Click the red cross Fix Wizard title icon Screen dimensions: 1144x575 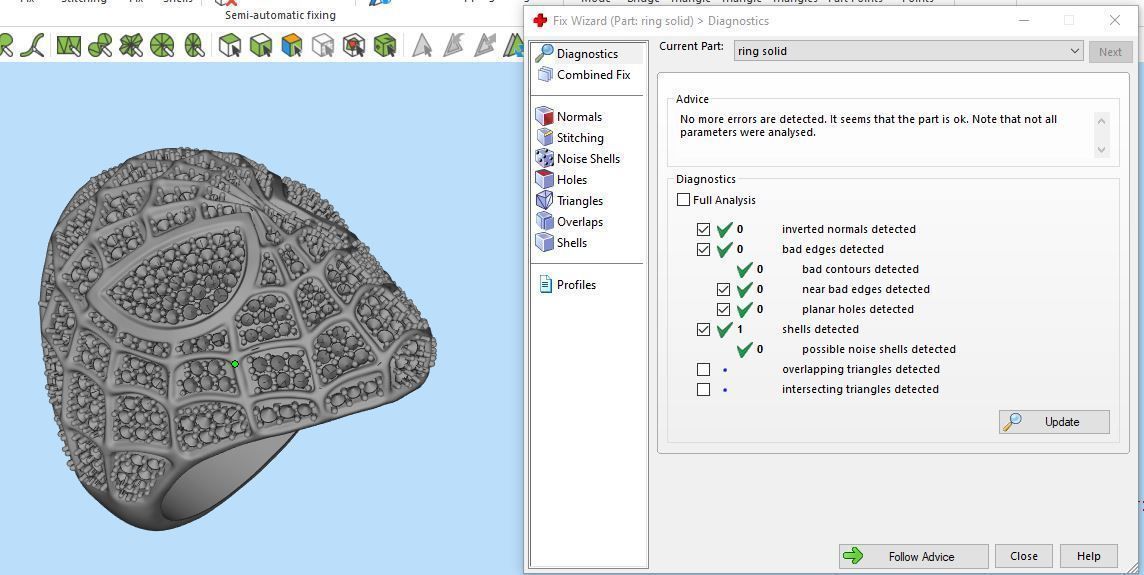click(541, 20)
